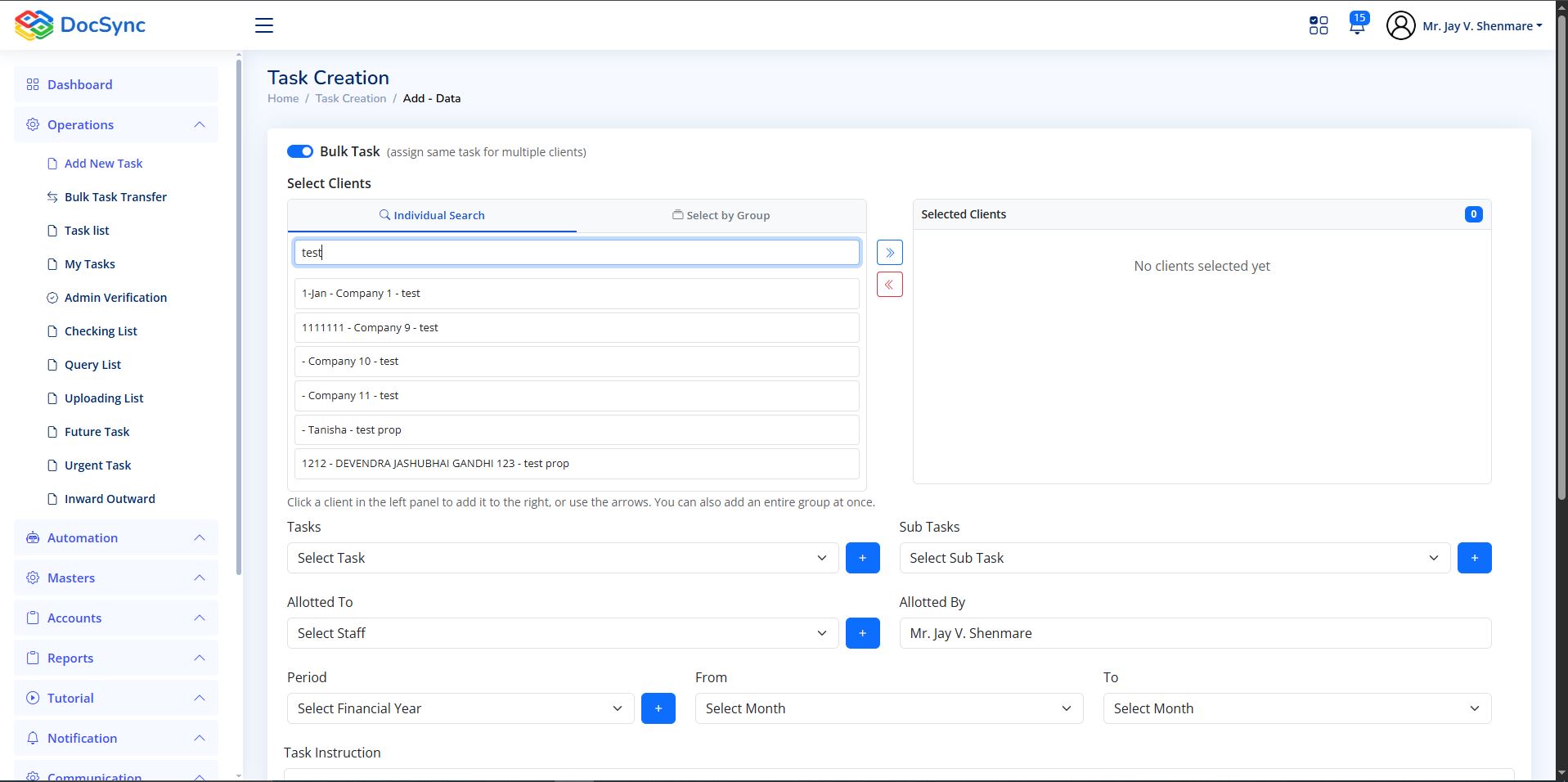Screen dimensions: 1568x782
Task: Click the plus button beside Sub Tasks
Action: coord(1474,558)
